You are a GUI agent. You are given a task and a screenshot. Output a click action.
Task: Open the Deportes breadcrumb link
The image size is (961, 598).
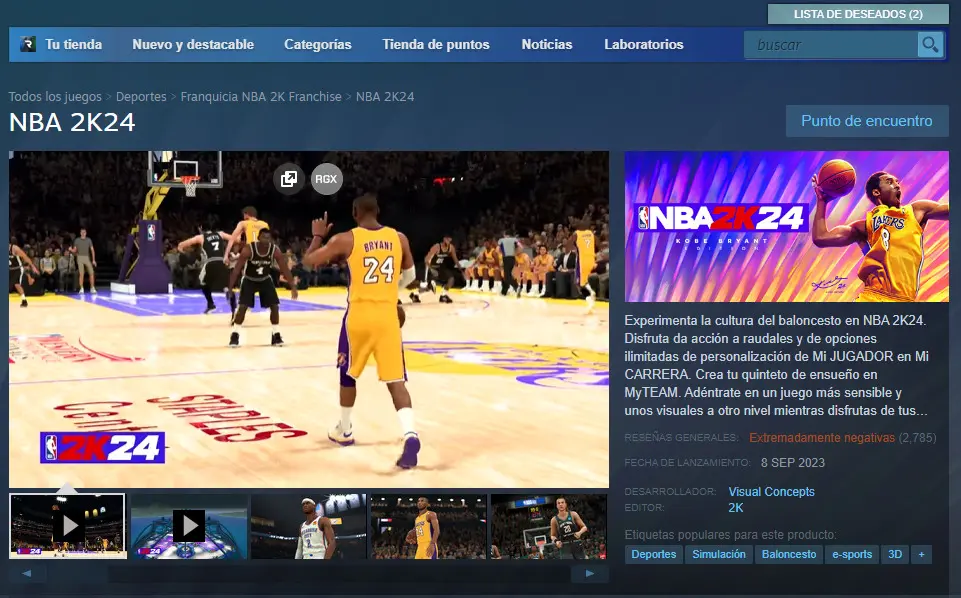coord(141,97)
